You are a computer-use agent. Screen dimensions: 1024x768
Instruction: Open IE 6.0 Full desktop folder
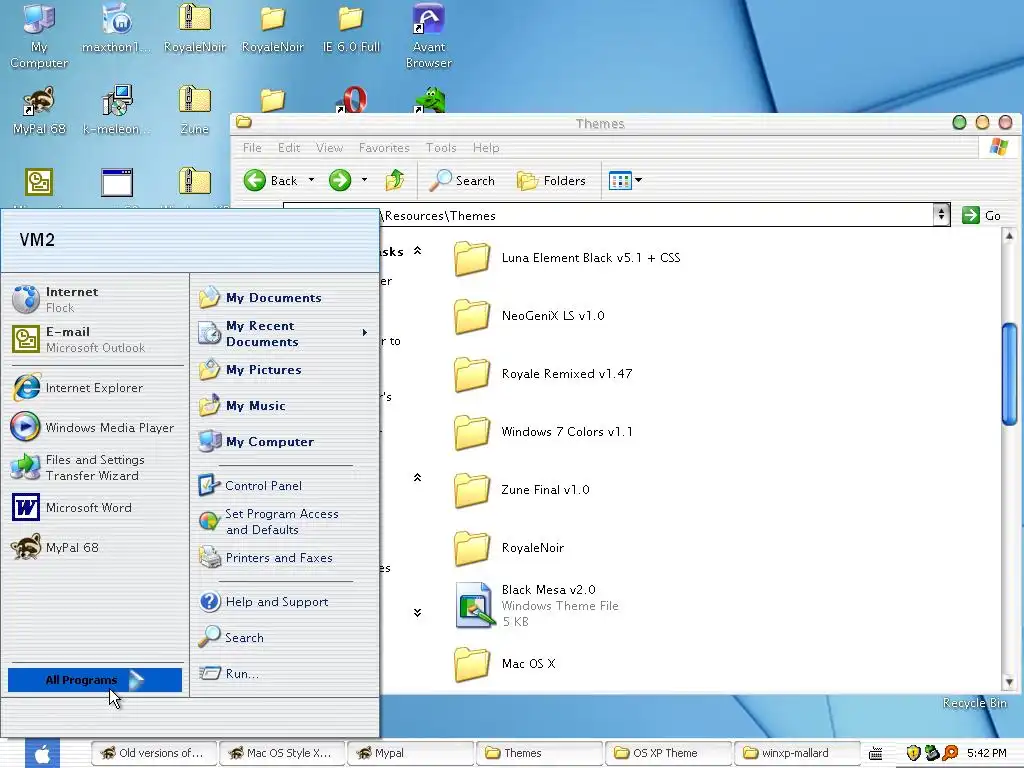(x=351, y=30)
